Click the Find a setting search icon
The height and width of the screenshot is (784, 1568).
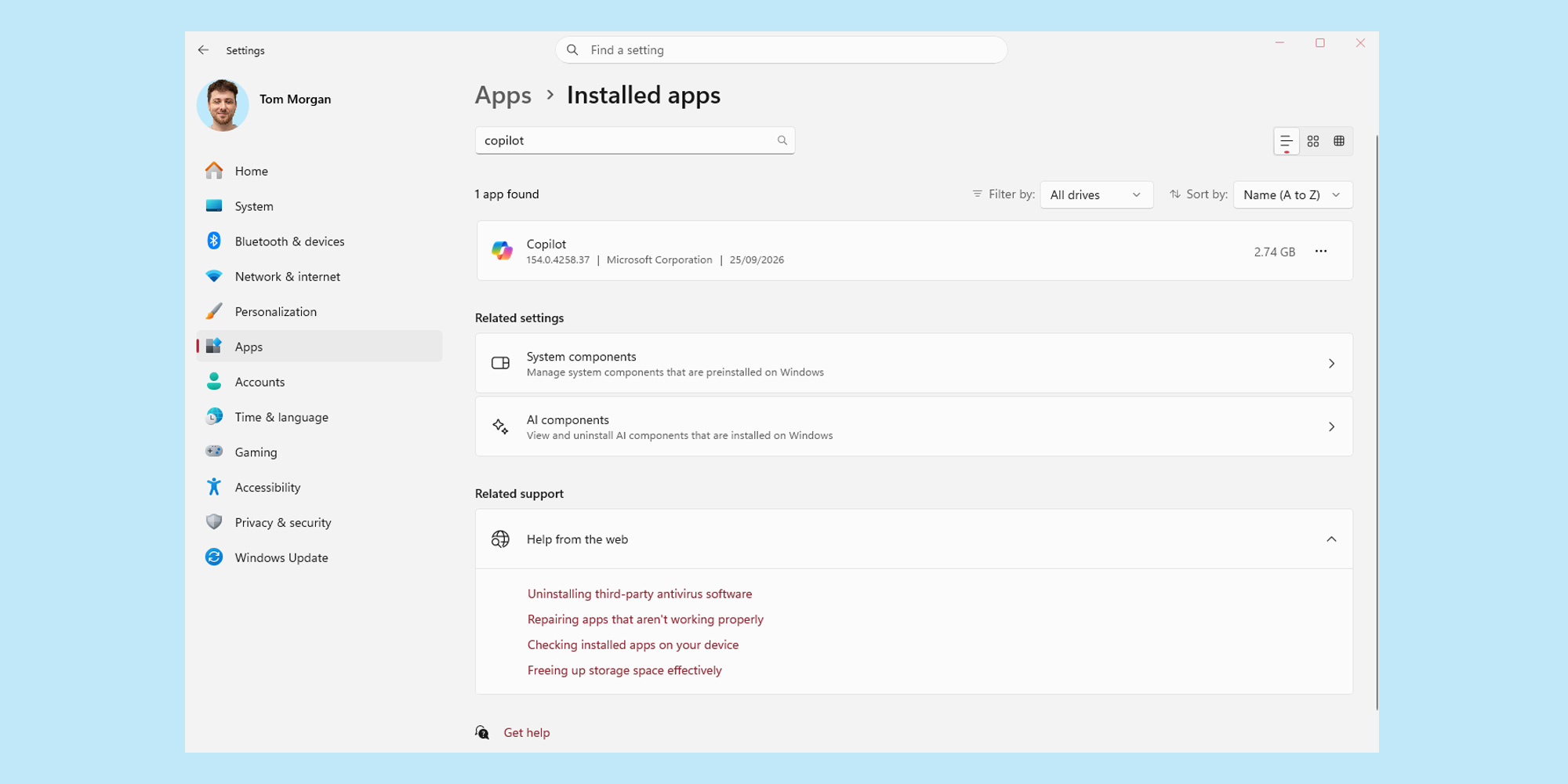click(572, 50)
